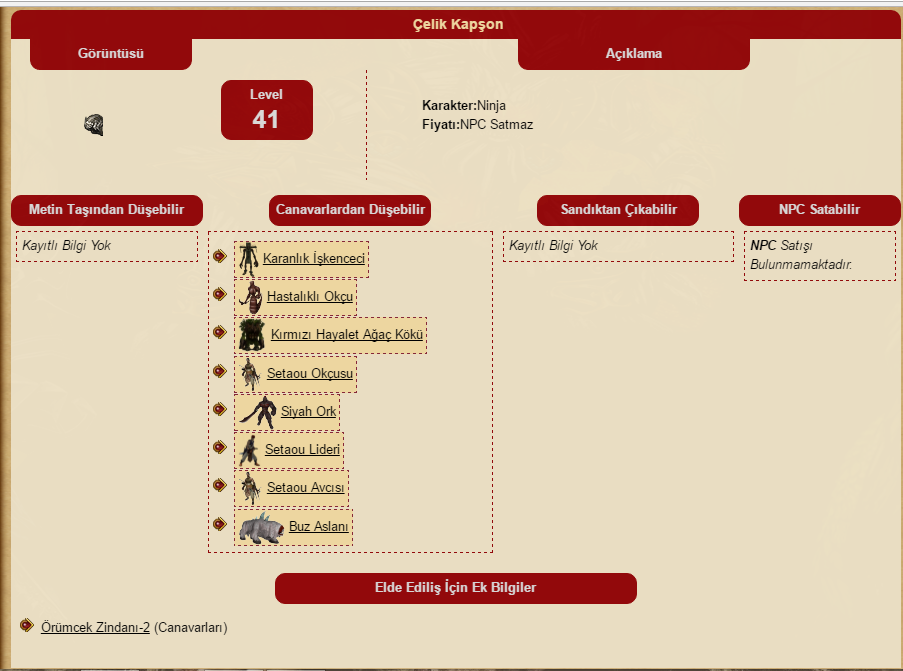903x671 pixels.
Task: Click Canavarlardan Düşebilir header
Action: click(x=350, y=210)
